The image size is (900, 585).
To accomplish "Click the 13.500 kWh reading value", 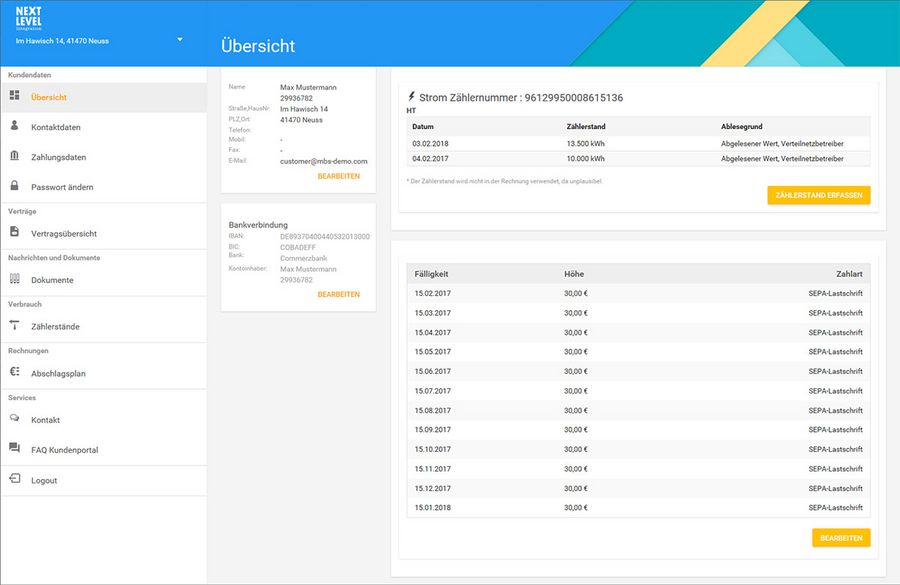I will pos(585,144).
